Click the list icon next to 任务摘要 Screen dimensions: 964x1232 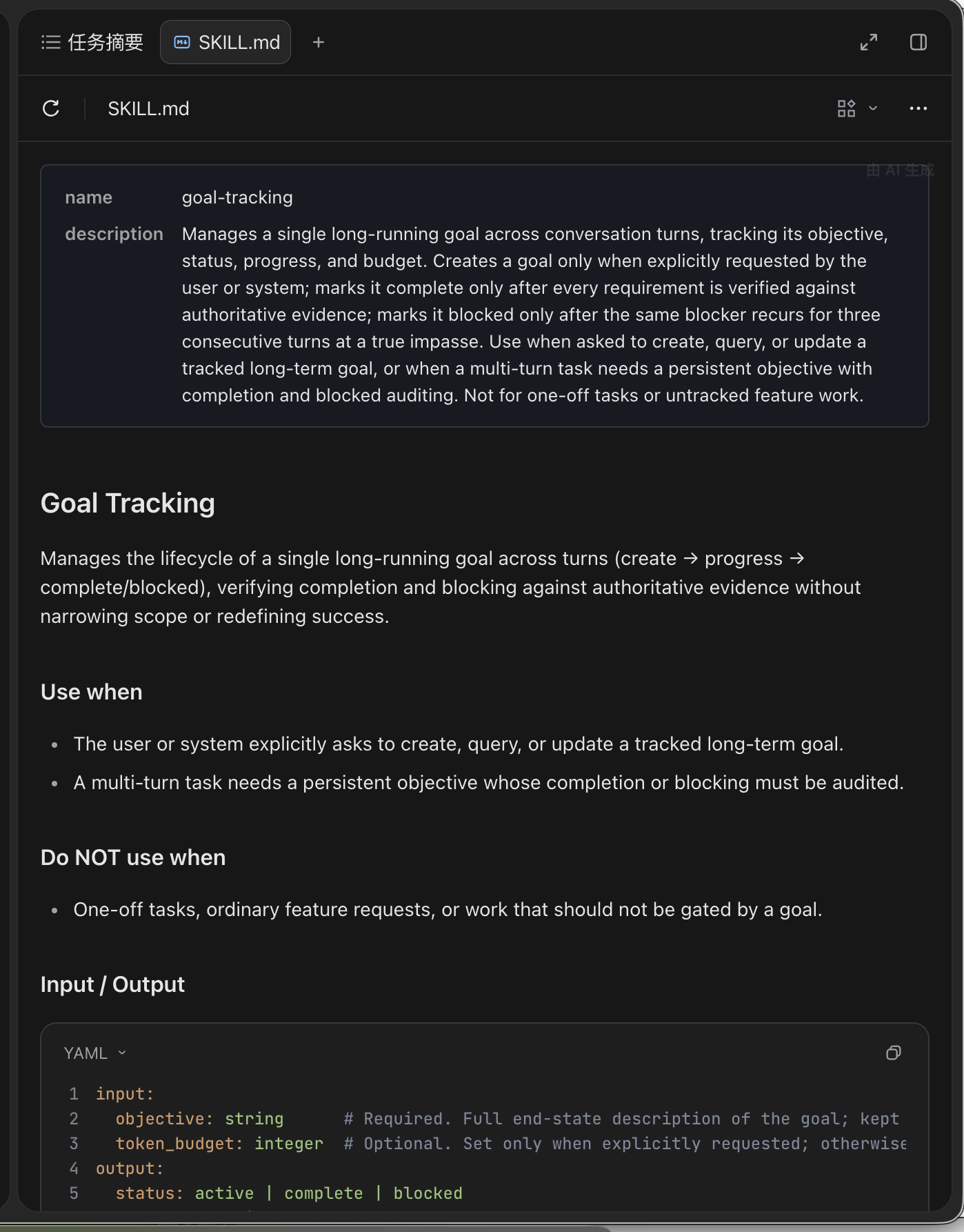point(51,42)
